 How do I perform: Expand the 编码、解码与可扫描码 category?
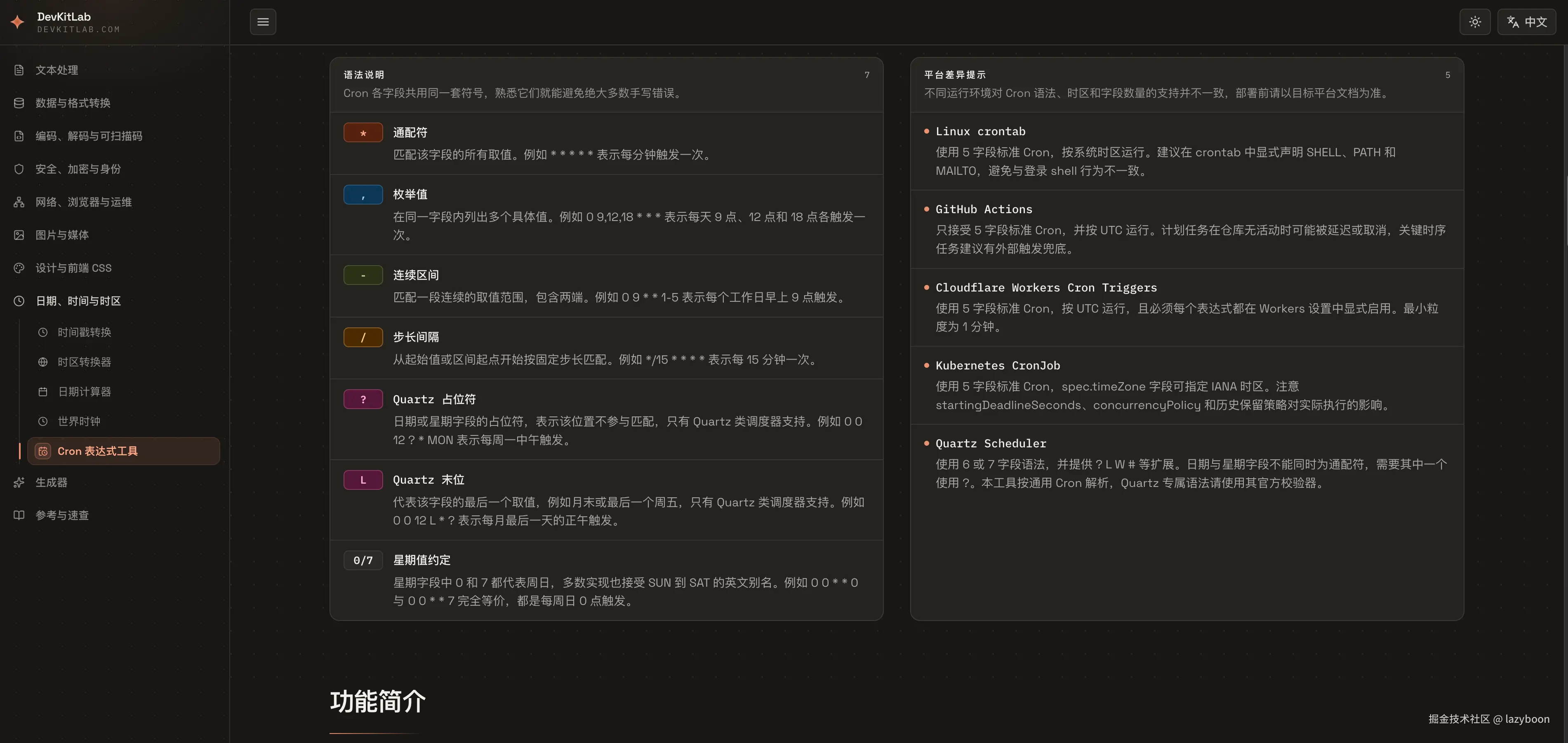(114, 136)
